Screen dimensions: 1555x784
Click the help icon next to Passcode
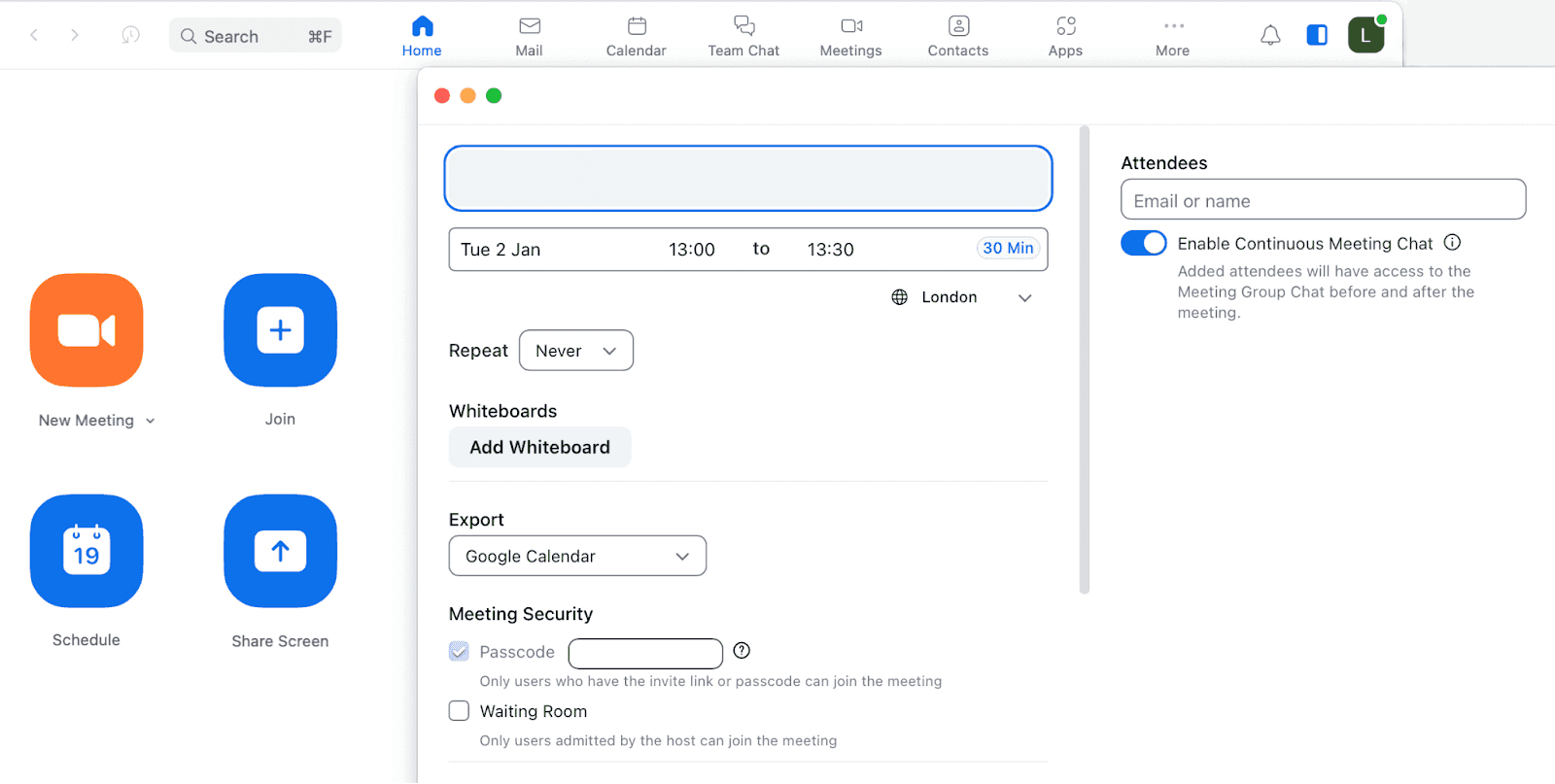(742, 651)
